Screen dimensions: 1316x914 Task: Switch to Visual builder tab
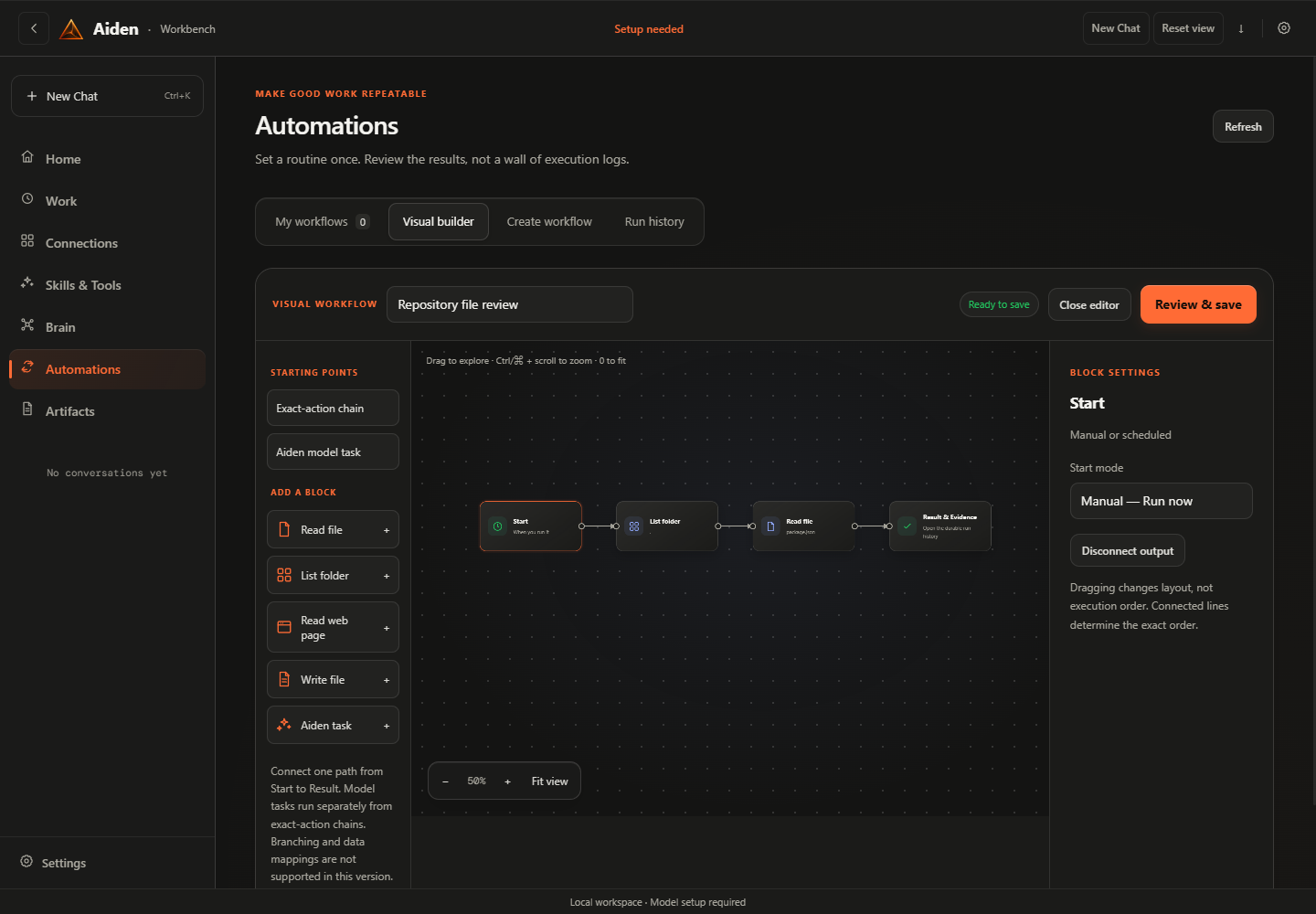click(x=439, y=222)
